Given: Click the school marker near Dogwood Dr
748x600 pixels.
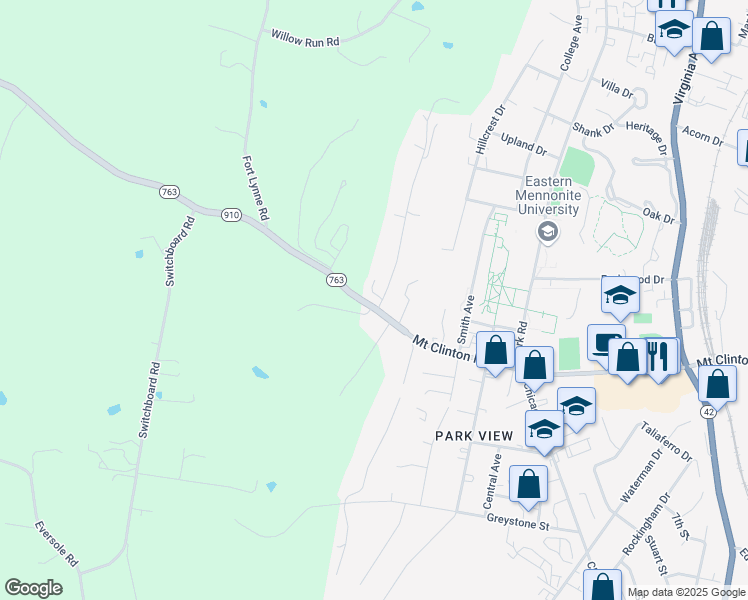Looking at the screenshot, I should point(620,298).
